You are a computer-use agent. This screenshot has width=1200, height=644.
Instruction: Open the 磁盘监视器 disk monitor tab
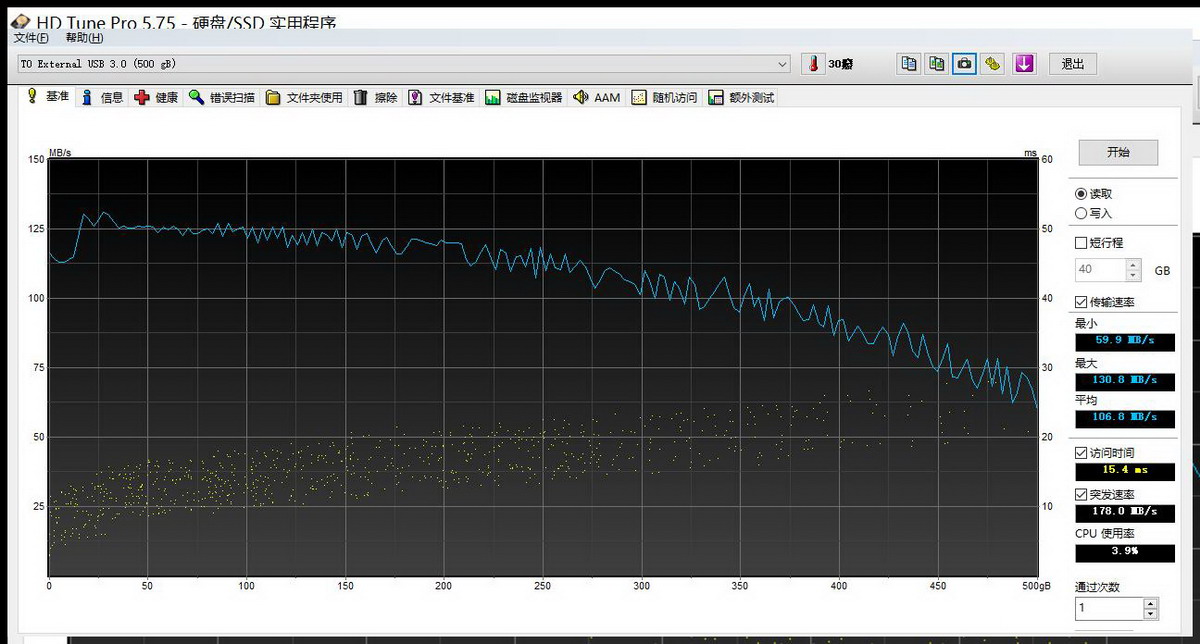click(524, 98)
